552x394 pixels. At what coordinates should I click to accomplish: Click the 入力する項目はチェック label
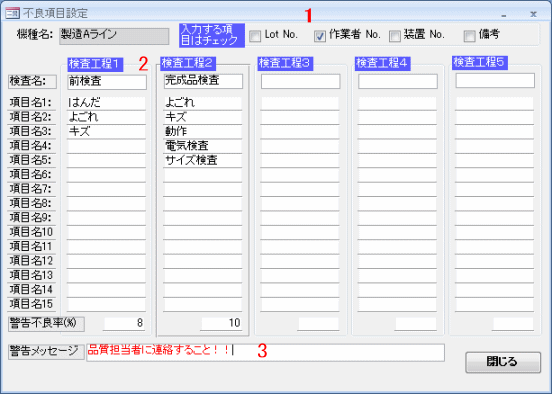(212, 35)
